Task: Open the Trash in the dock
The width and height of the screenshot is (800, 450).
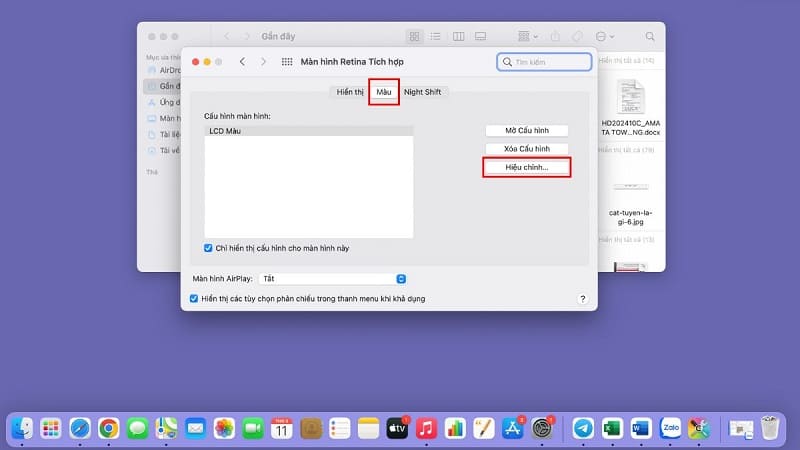Action: (x=770, y=428)
